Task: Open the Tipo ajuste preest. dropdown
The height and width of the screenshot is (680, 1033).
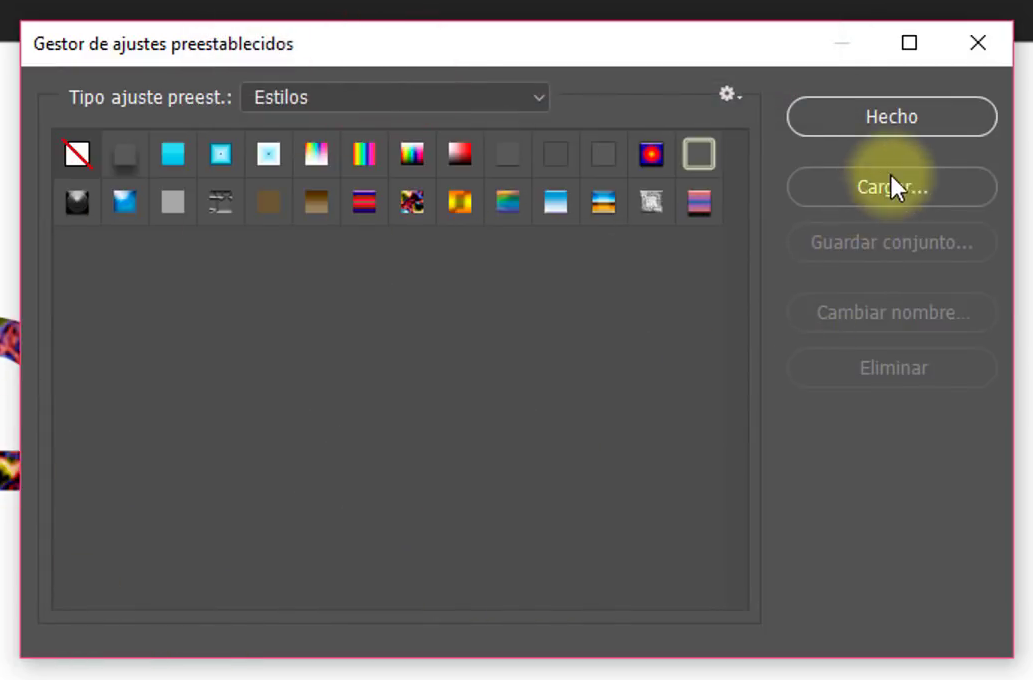Action: click(395, 98)
